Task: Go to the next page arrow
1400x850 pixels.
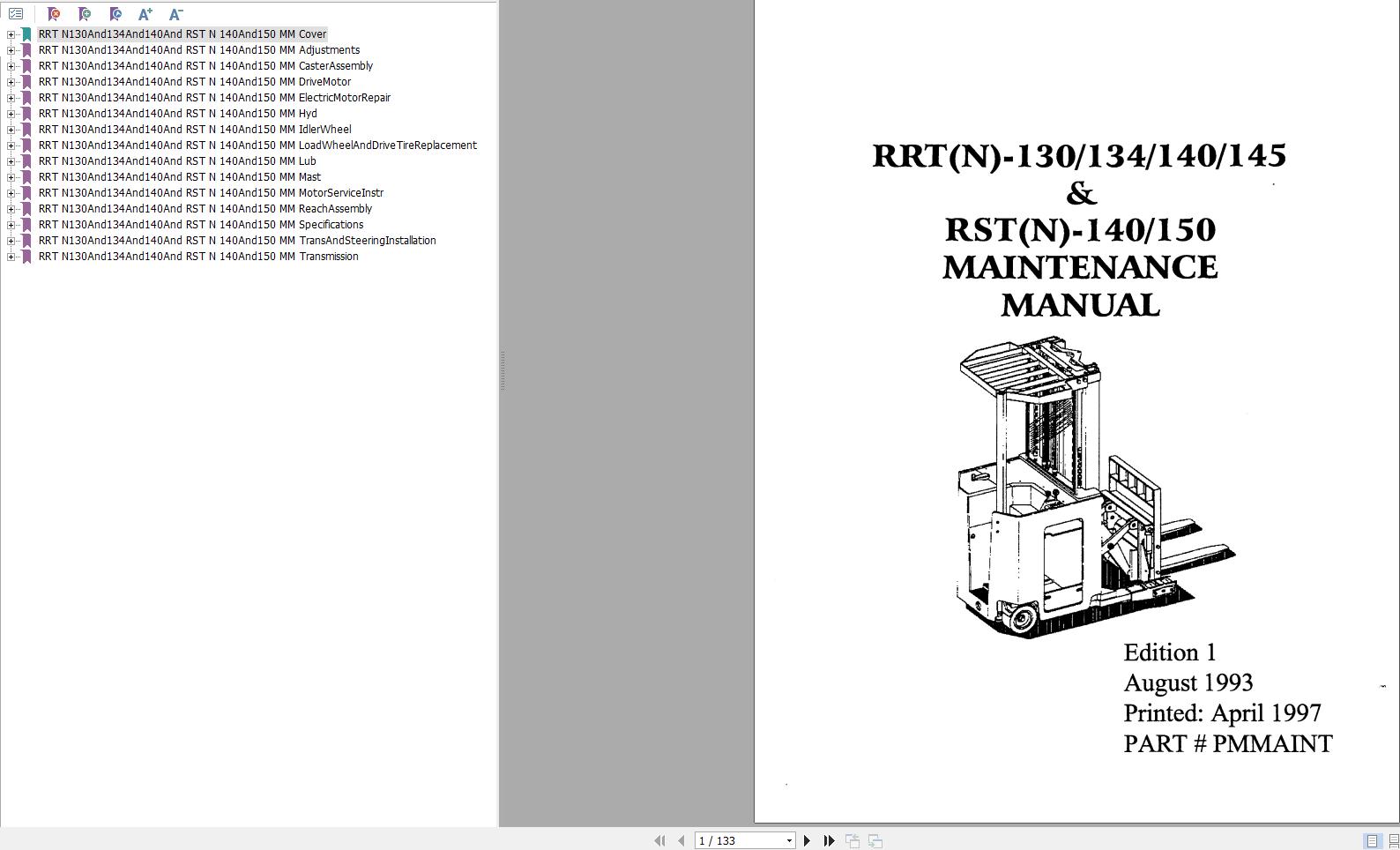Action: click(x=807, y=841)
